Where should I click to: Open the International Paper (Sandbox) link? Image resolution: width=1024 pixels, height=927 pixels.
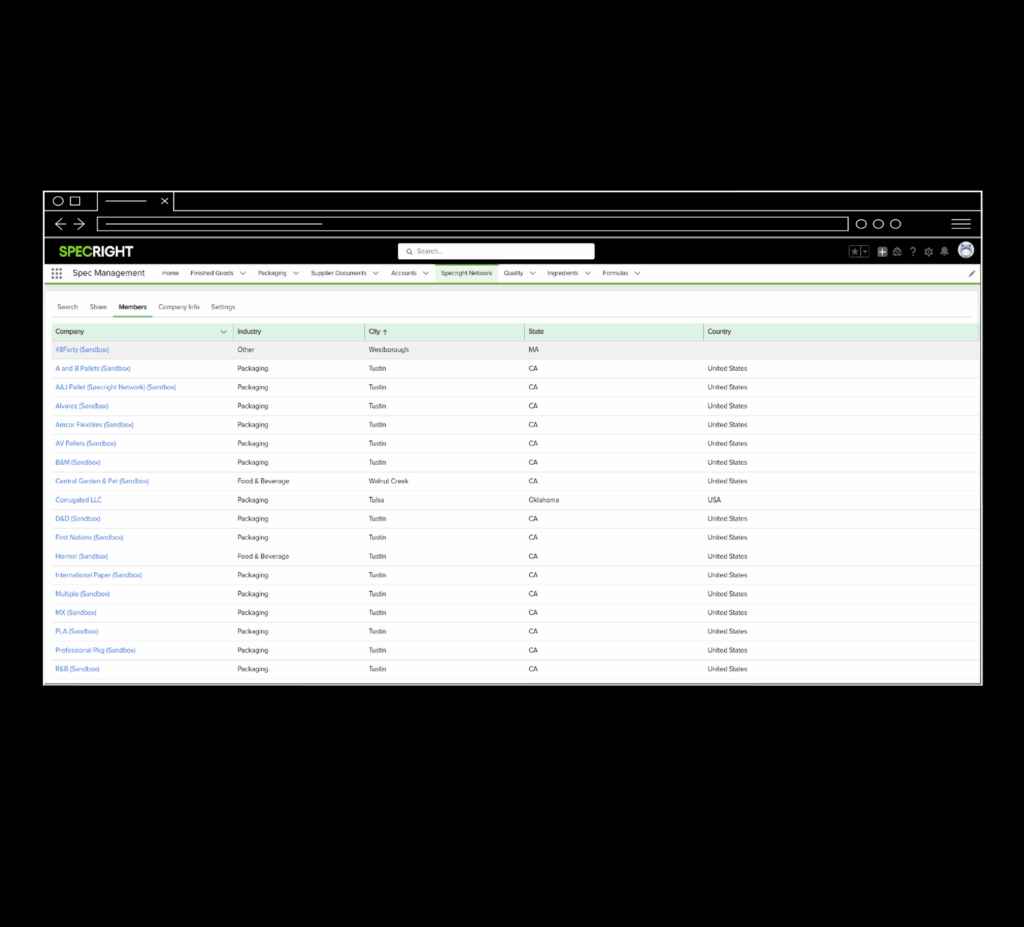coord(99,576)
